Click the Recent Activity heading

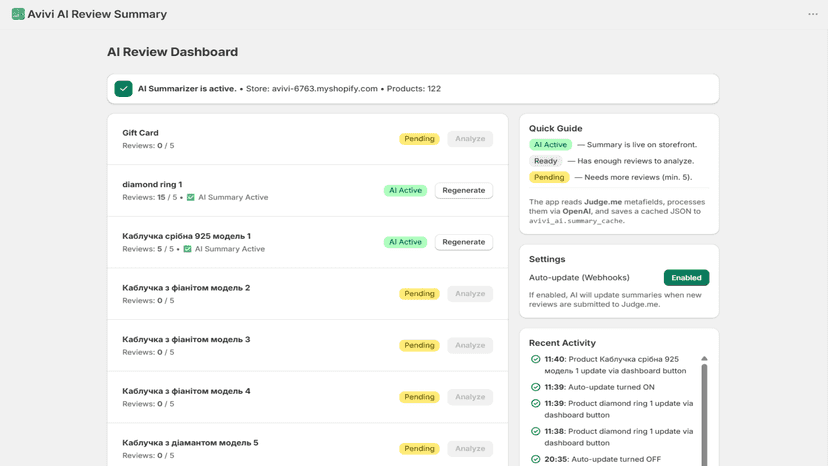pyautogui.click(x=562, y=343)
